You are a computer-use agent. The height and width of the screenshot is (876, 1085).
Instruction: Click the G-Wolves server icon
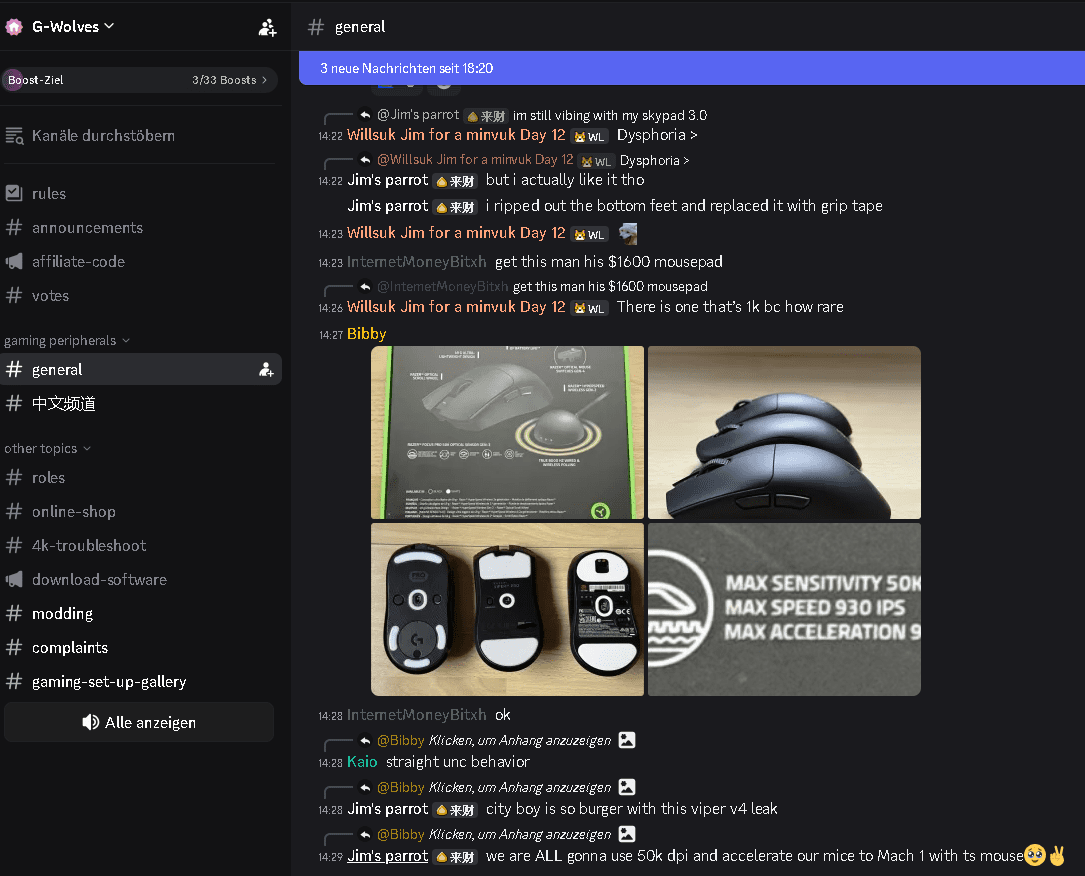click(14, 26)
